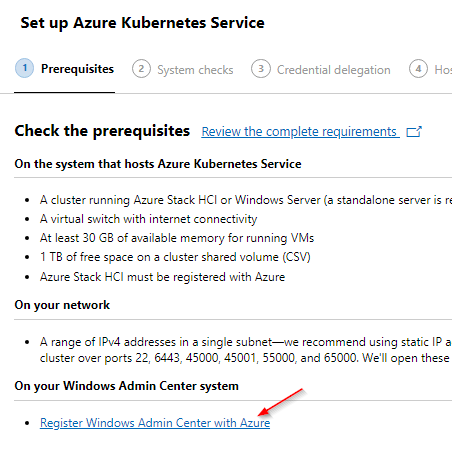452x468 pixels.
Task: Select the step 2 circle icon
Action: (x=141, y=69)
